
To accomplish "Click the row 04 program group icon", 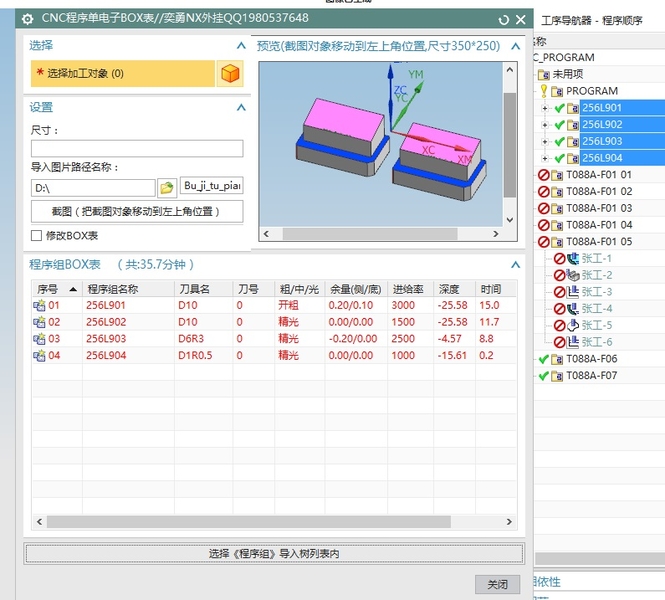I will coord(39,355).
